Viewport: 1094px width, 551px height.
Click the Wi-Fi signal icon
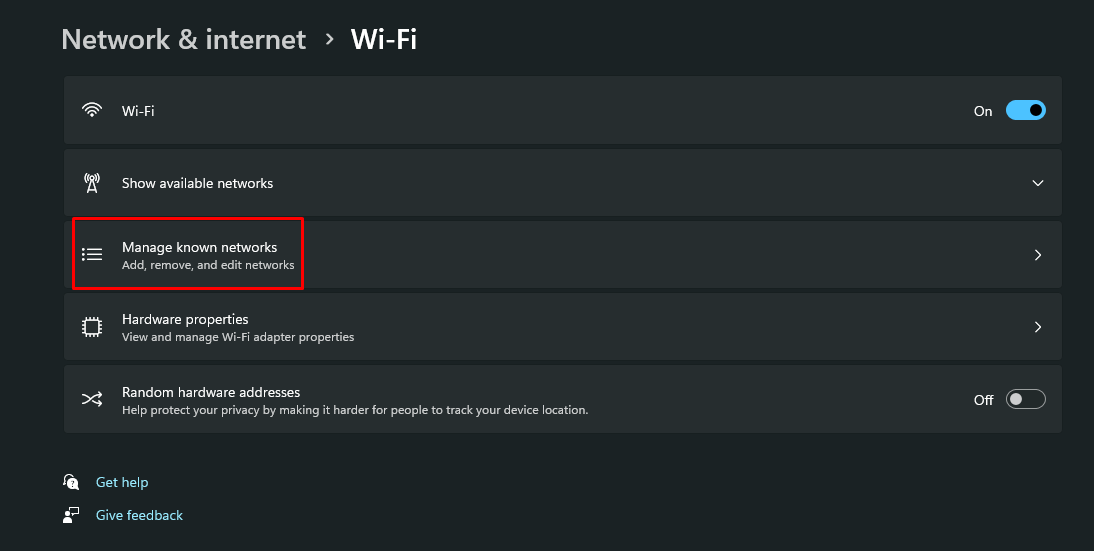92,110
